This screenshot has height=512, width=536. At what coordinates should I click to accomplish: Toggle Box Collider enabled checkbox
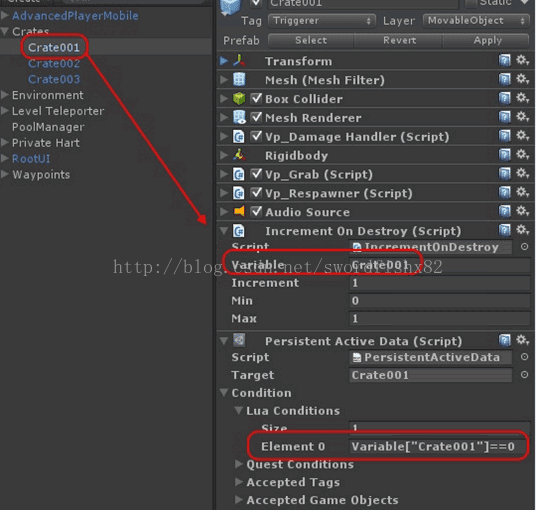[x=256, y=98]
